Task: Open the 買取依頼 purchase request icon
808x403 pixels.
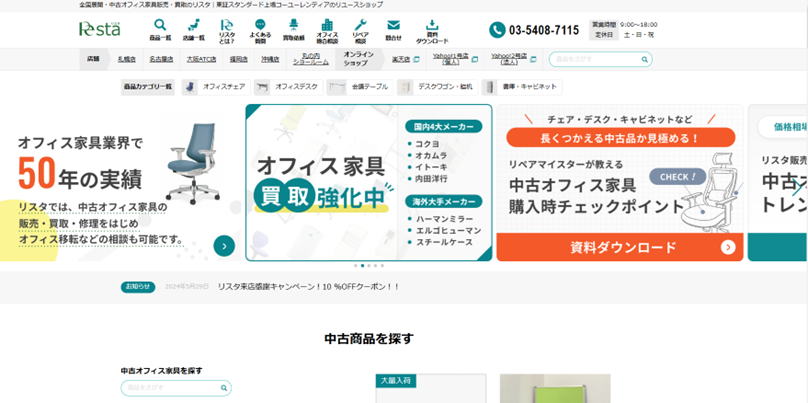Action: [294, 29]
